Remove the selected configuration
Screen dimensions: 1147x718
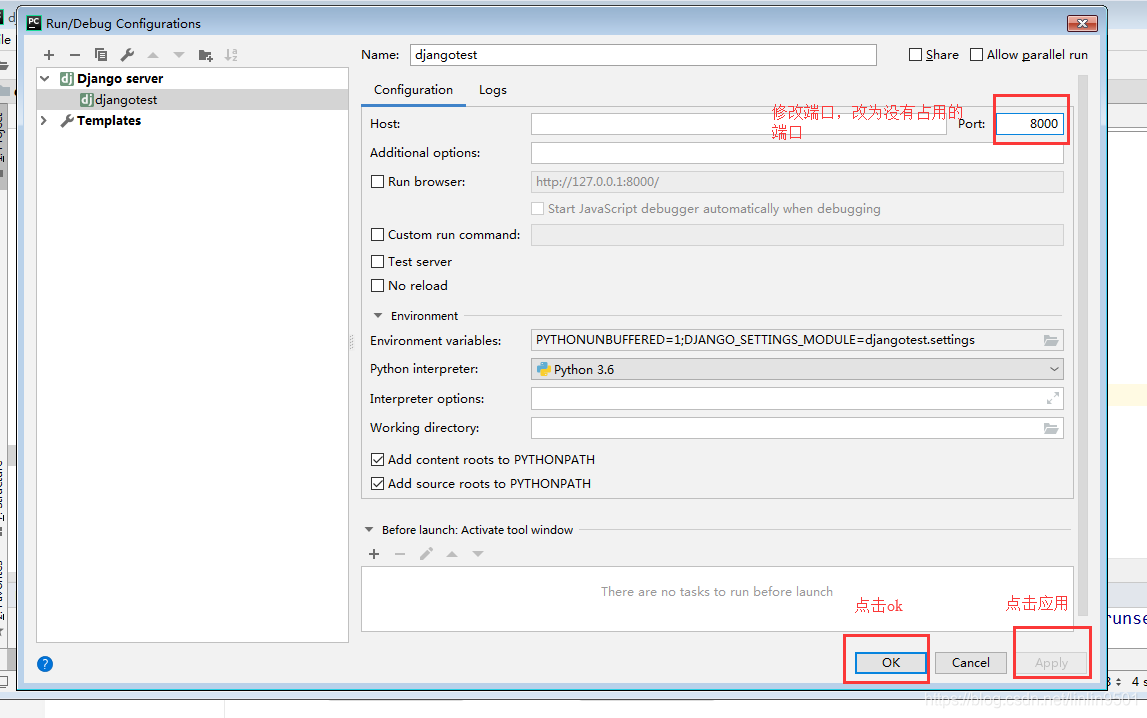pyautogui.click(x=73, y=54)
